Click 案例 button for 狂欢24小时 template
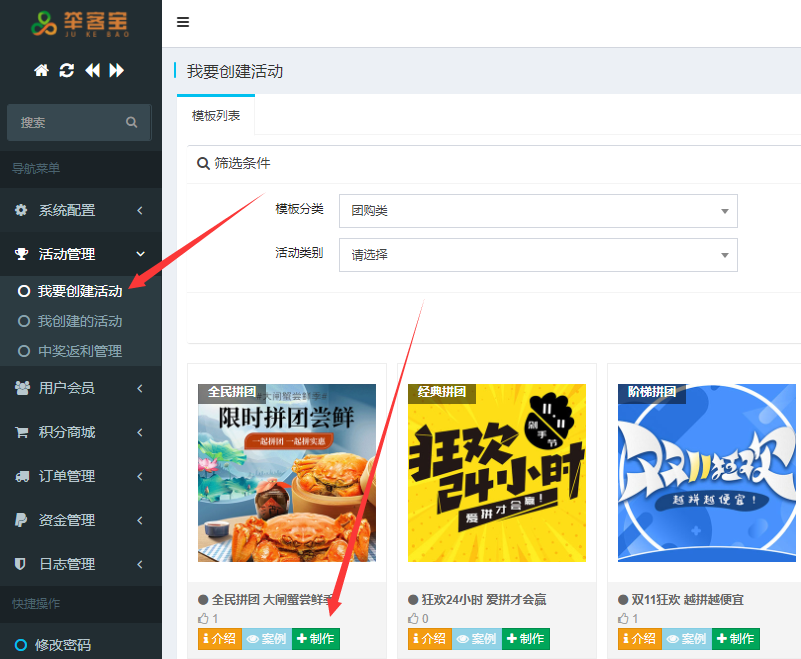Image resolution: width=801 pixels, height=659 pixels. coord(477,639)
